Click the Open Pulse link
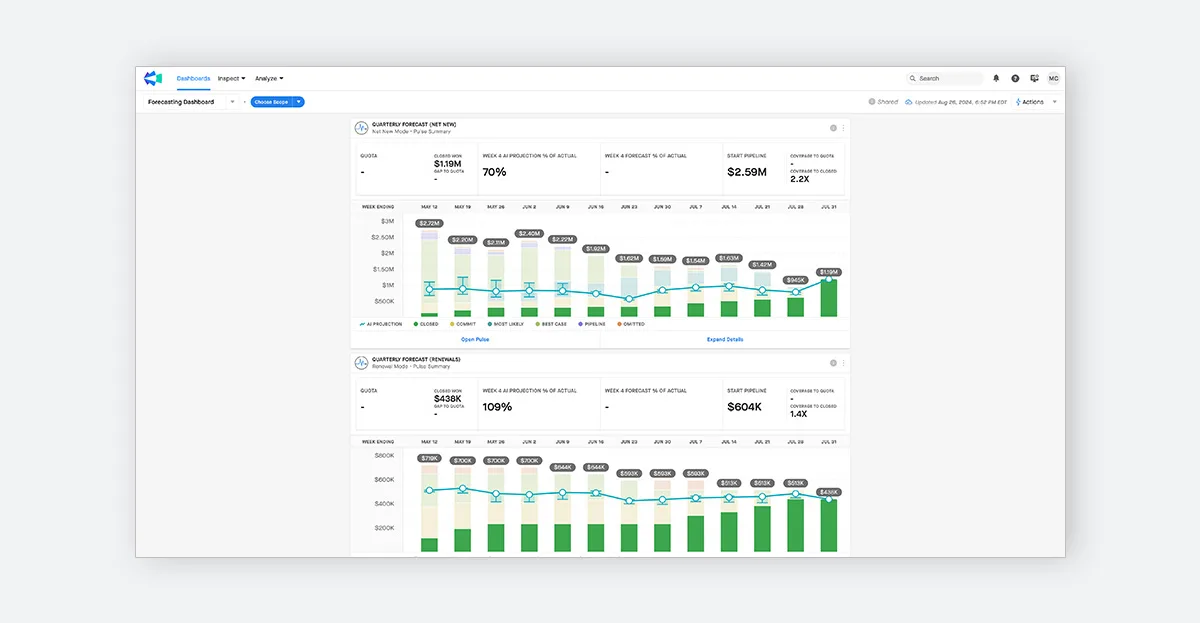 (475, 339)
